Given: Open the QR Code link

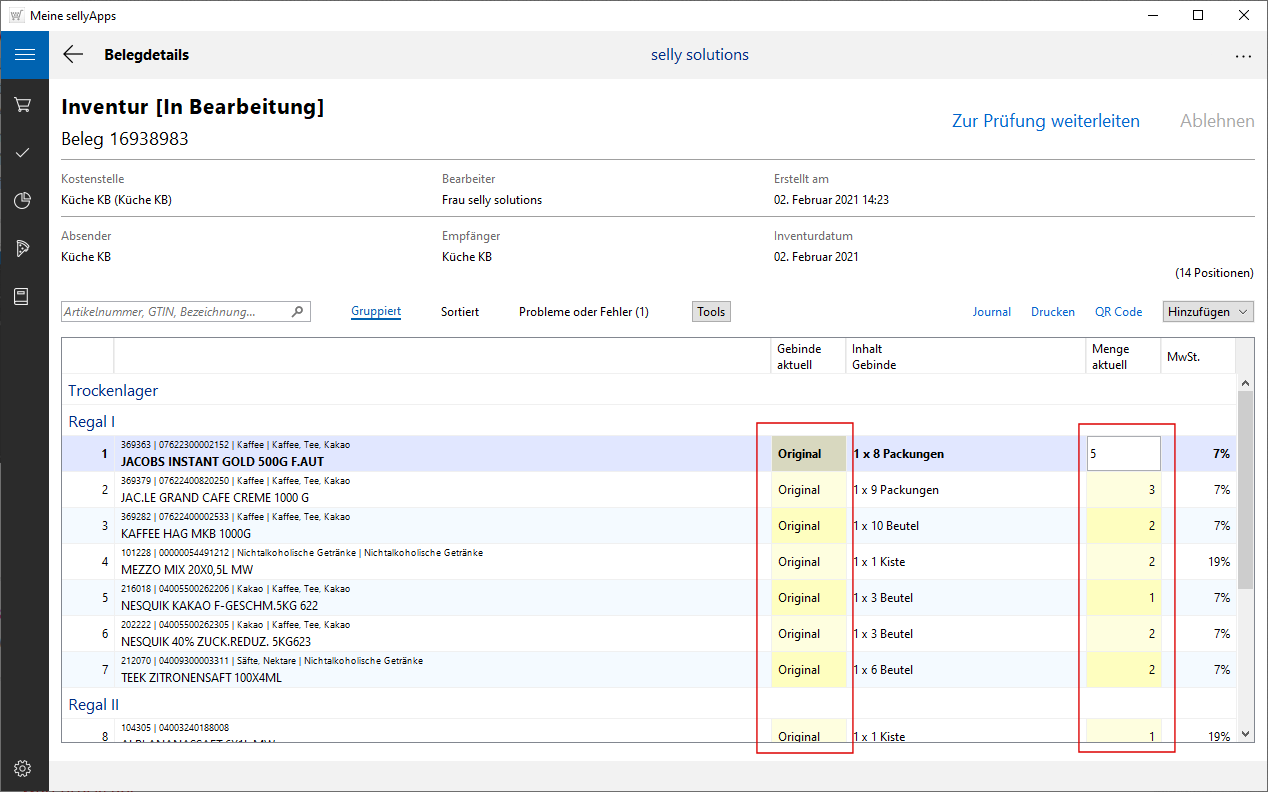Looking at the screenshot, I should 1118,312.
